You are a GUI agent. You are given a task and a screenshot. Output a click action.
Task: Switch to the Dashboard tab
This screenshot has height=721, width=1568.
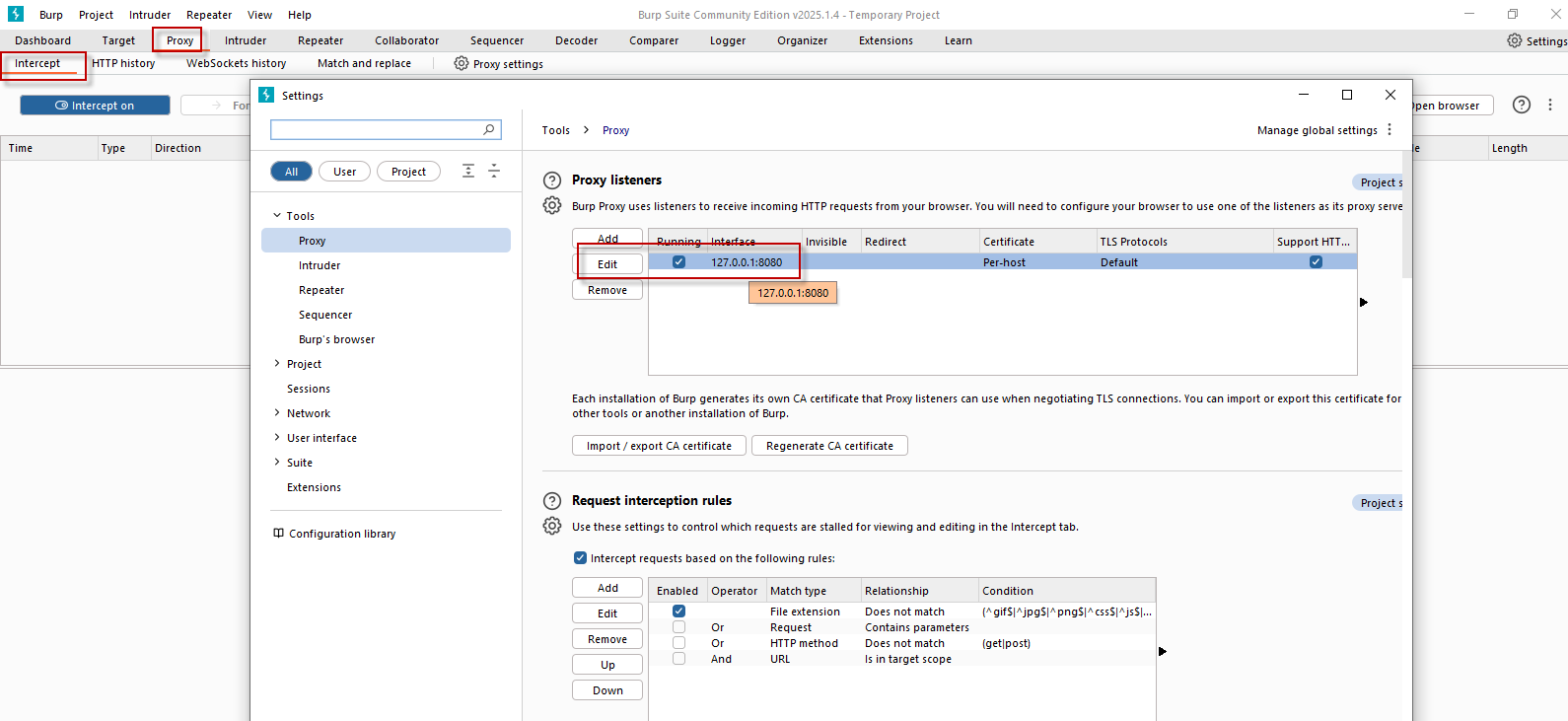pos(42,40)
